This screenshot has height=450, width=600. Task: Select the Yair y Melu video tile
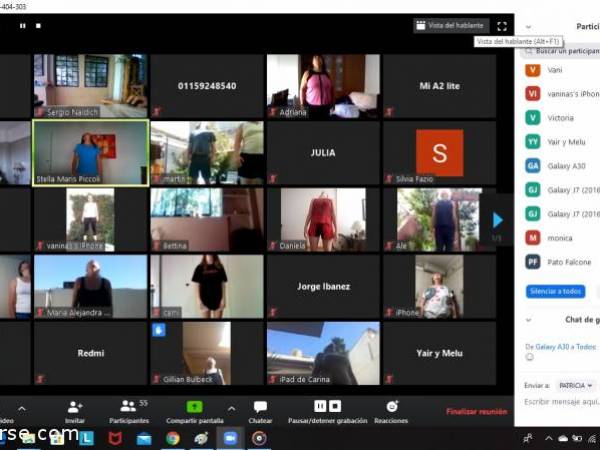click(439, 353)
